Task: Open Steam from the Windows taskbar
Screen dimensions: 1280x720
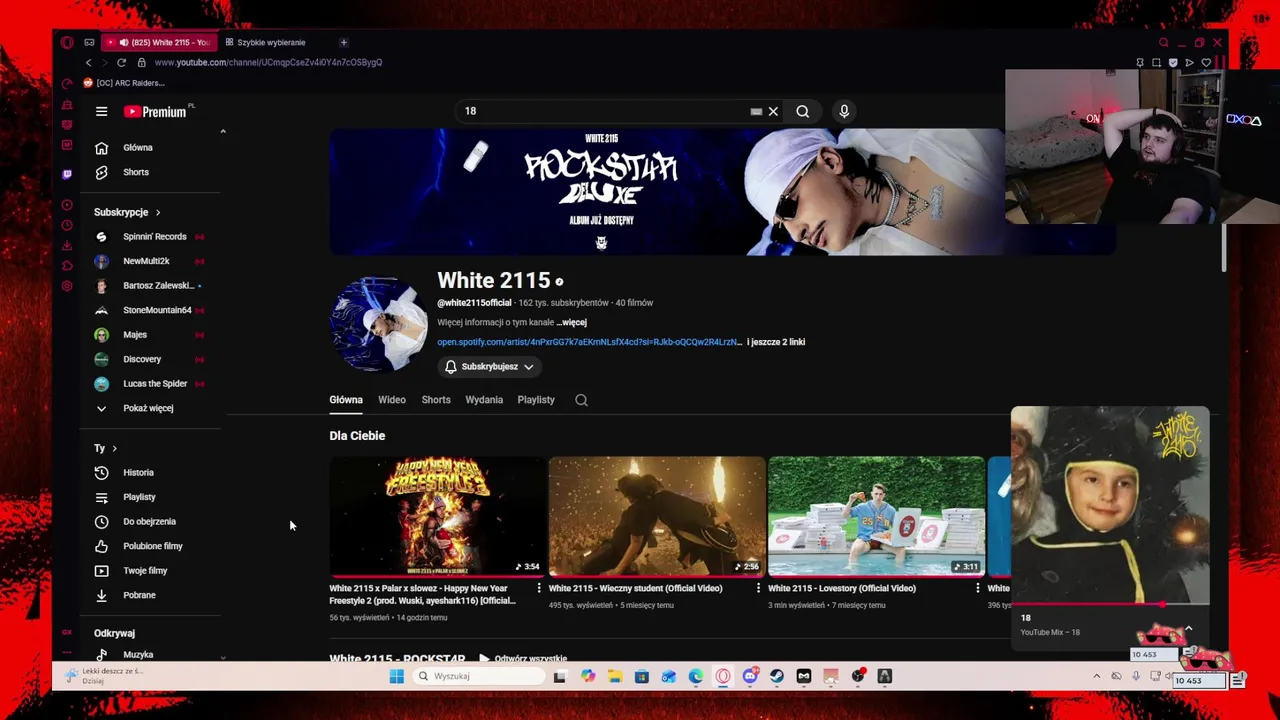Action: [x=777, y=677]
